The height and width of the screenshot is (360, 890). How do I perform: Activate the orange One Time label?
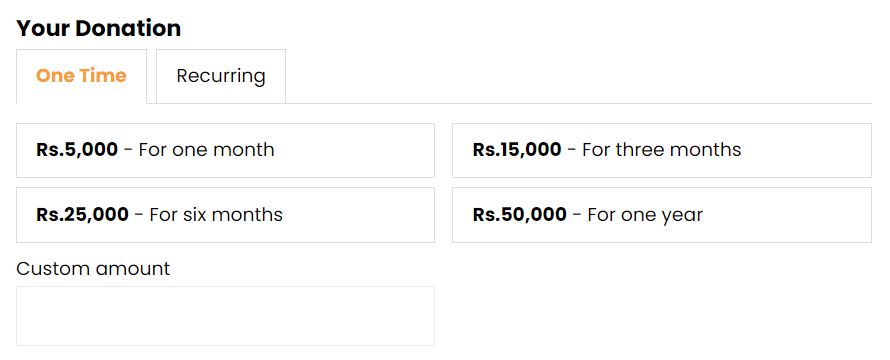pyautogui.click(x=81, y=76)
